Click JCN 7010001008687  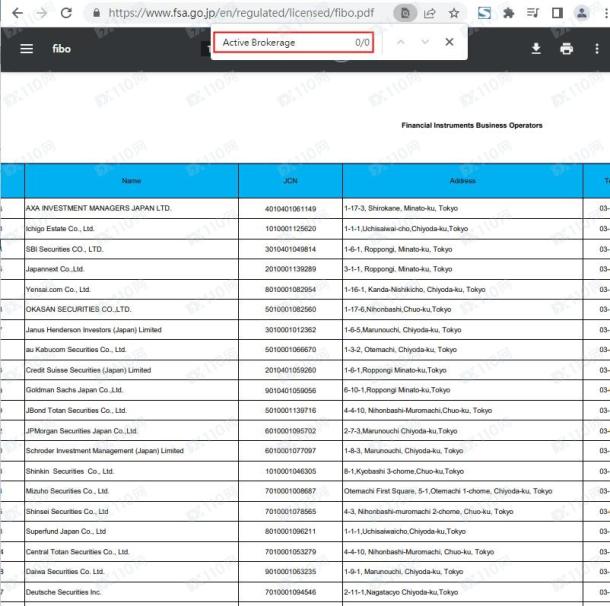290,491
